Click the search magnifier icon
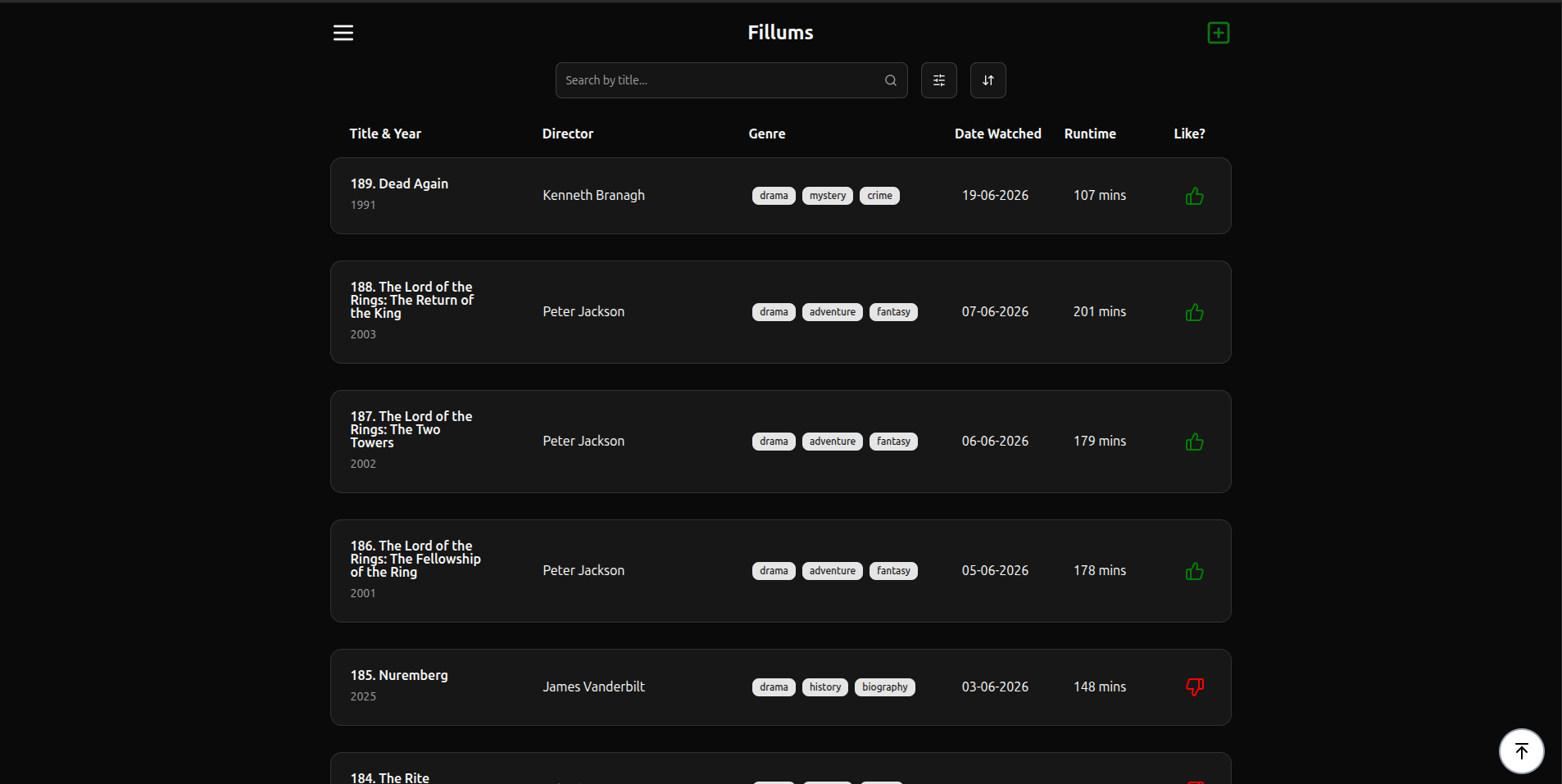This screenshot has height=784, width=1562. tap(890, 80)
